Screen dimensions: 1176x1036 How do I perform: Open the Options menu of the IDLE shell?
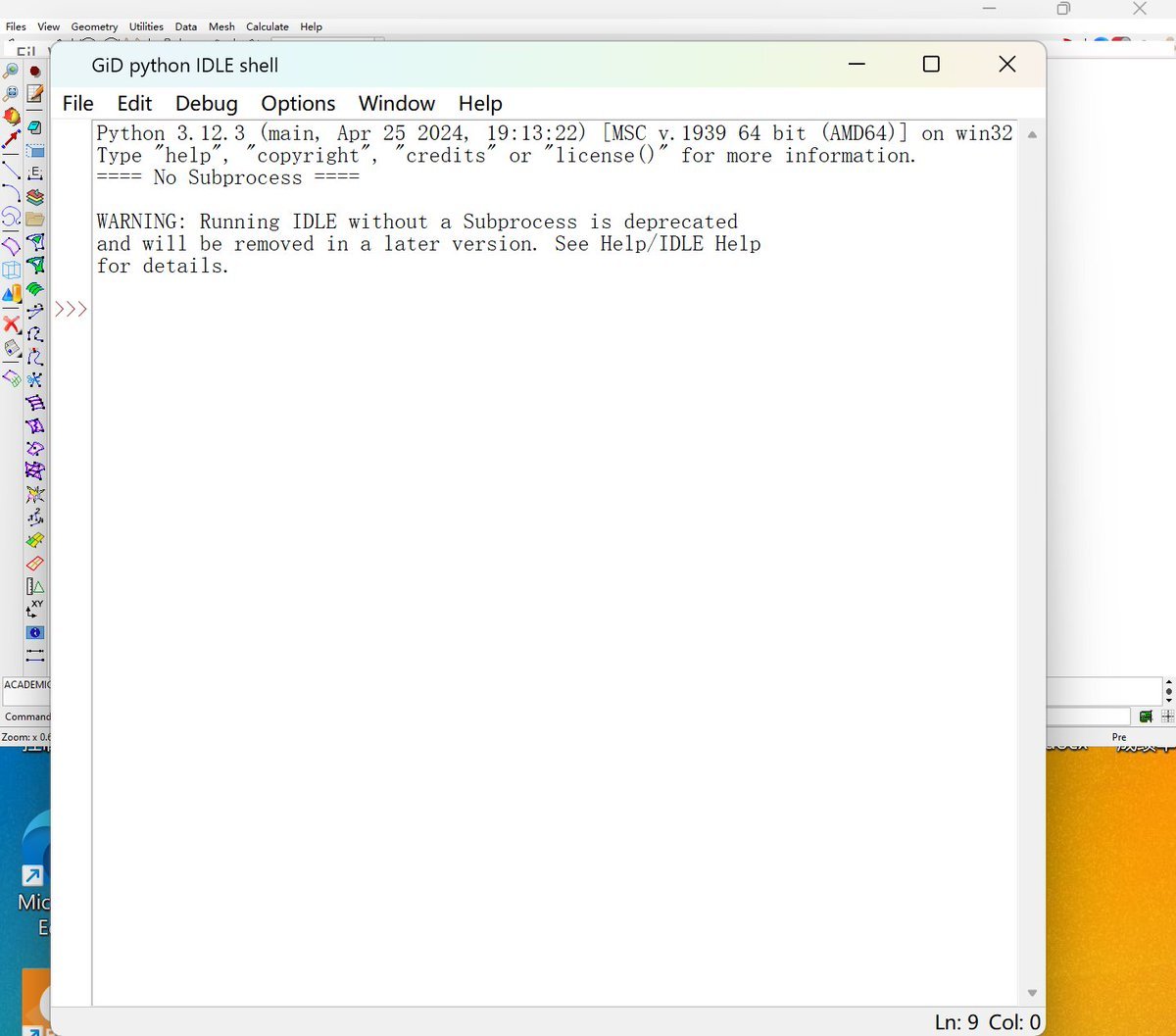tap(298, 103)
